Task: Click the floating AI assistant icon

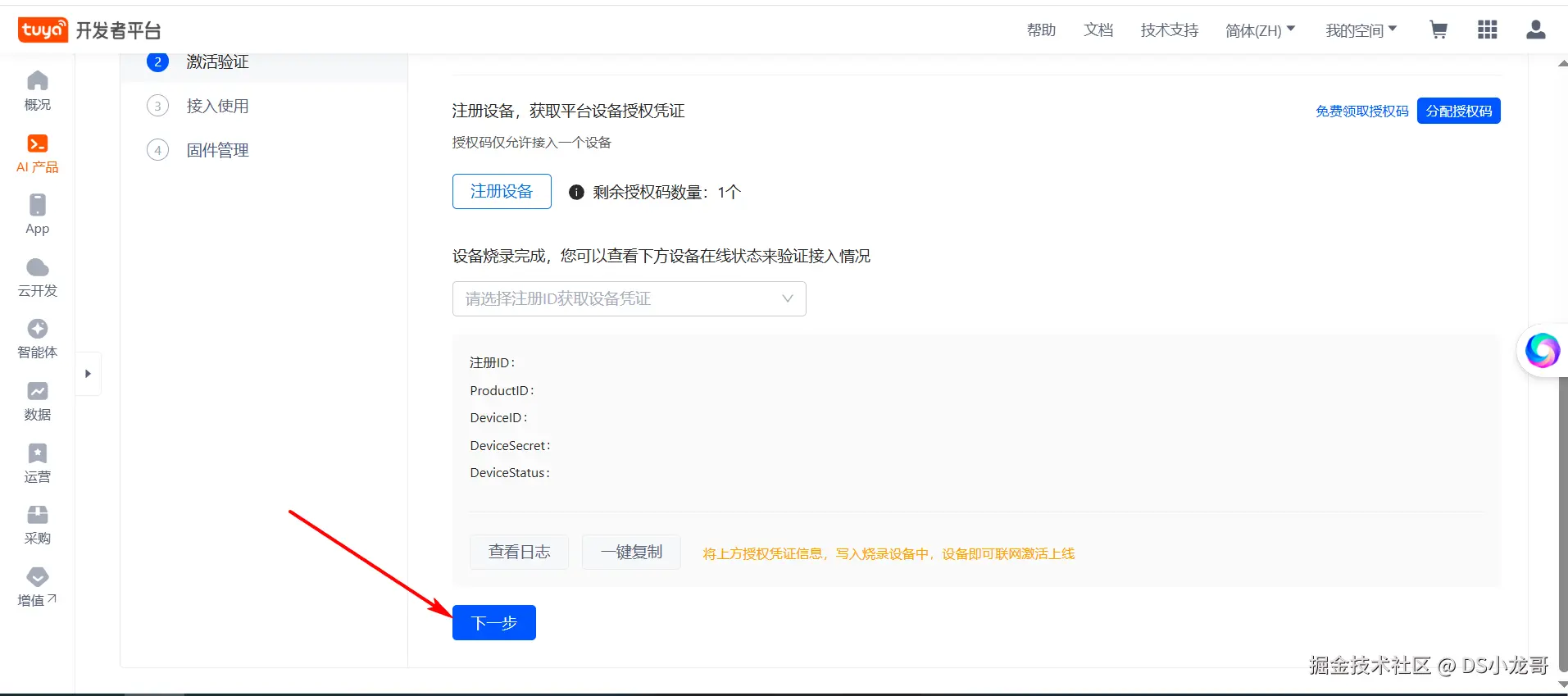Action: [1542, 351]
